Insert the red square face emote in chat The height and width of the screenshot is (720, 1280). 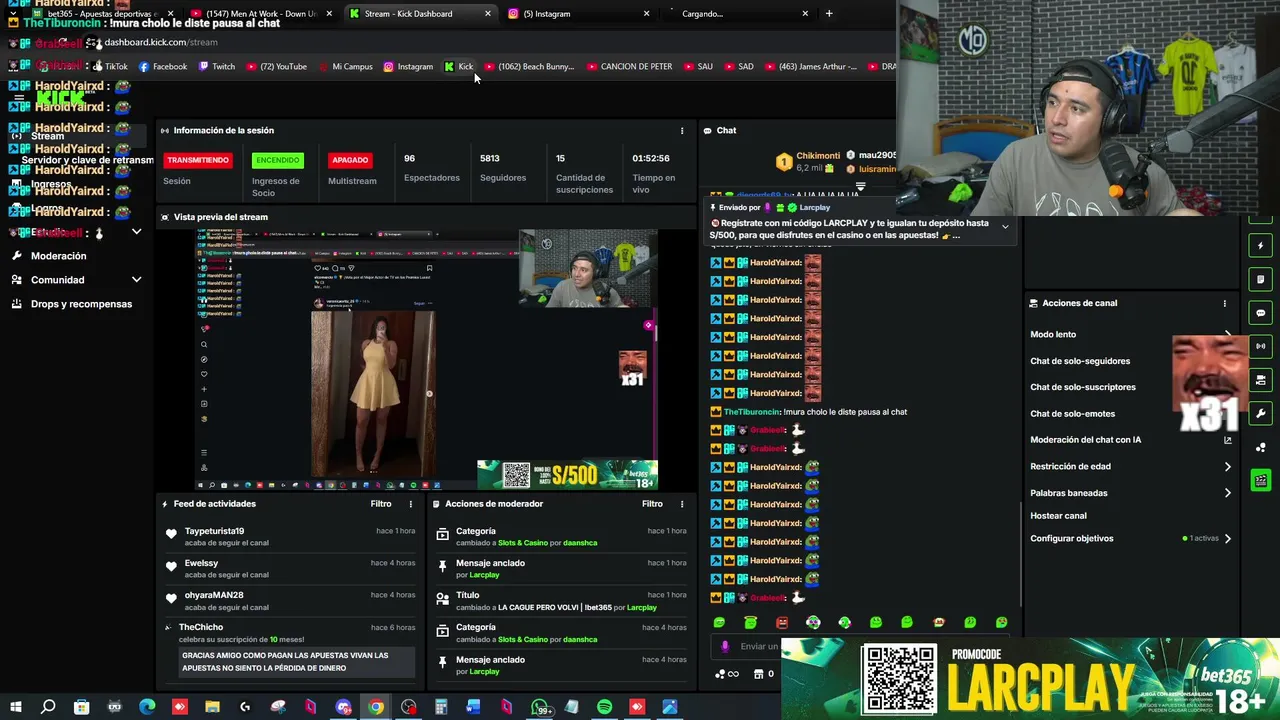782,622
